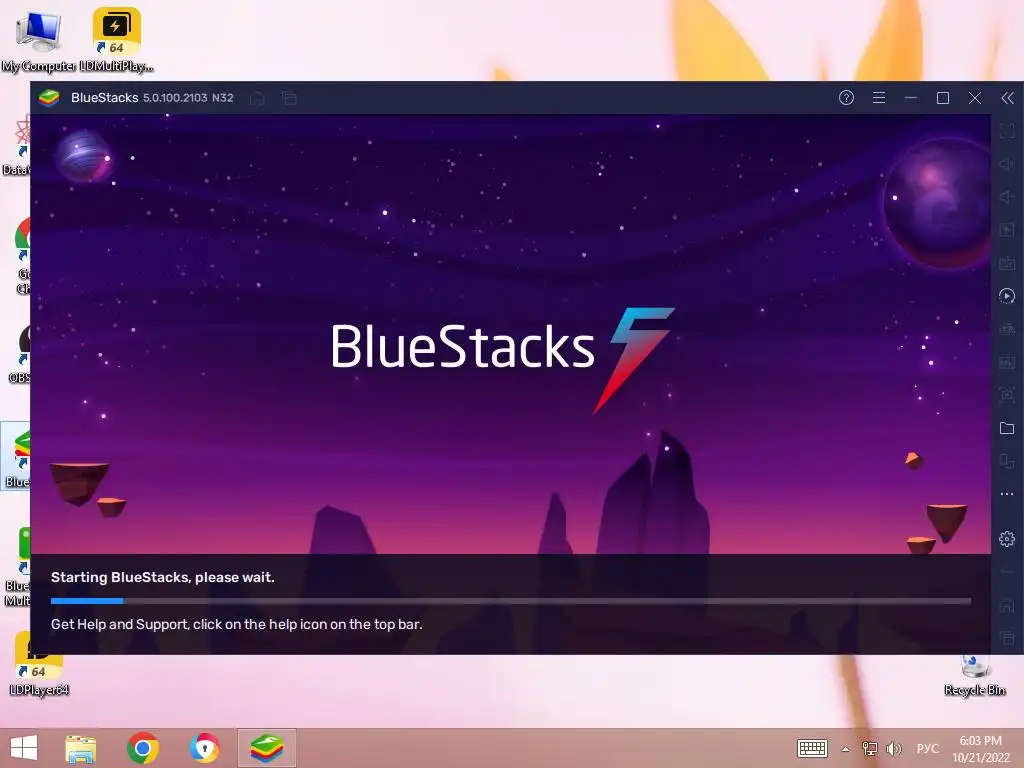Open the macro recorder play icon
Viewport: 1024px width, 768px height.
click(1007, 296)
